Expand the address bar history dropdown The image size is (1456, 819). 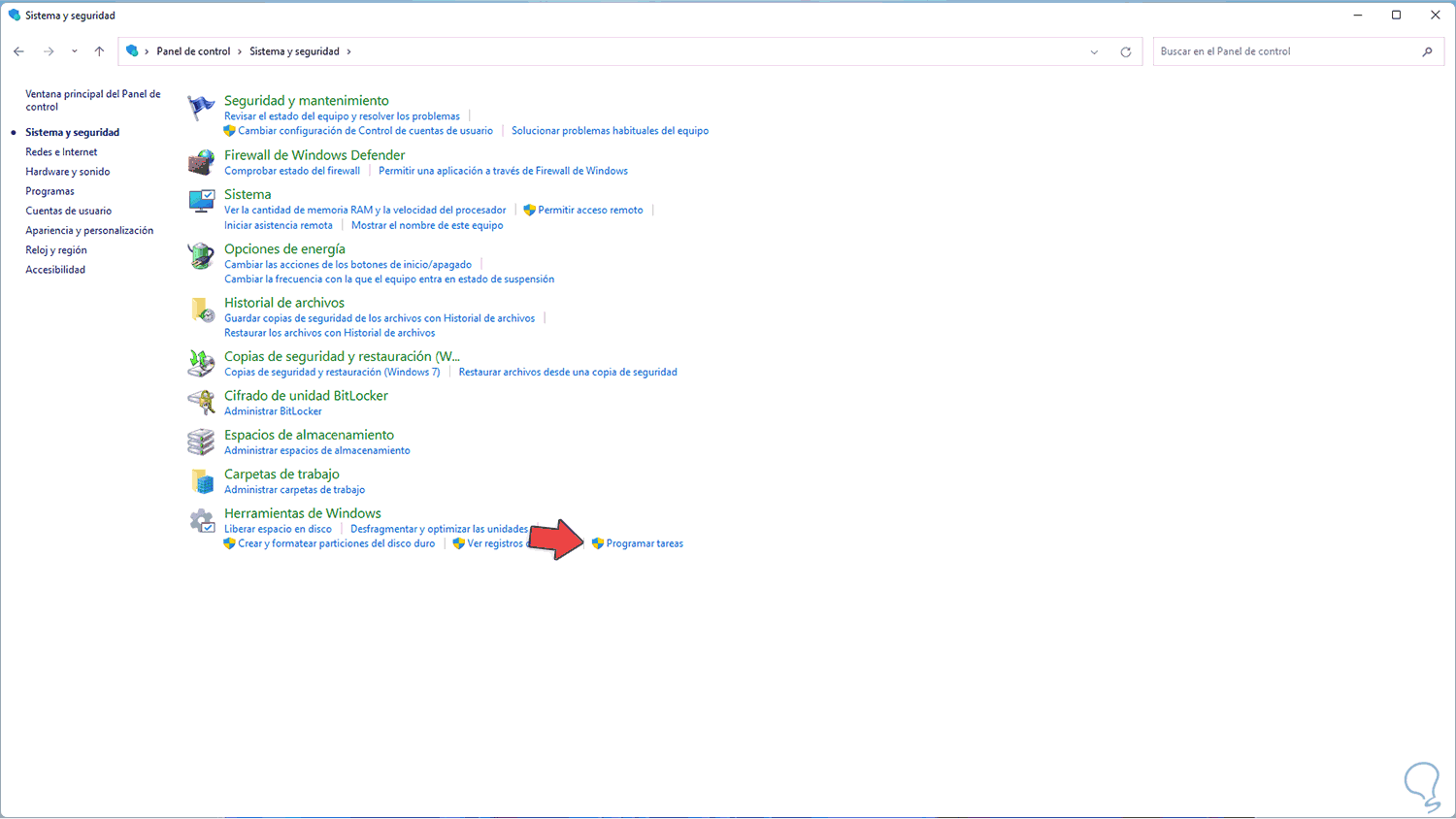pos(1094,51)
